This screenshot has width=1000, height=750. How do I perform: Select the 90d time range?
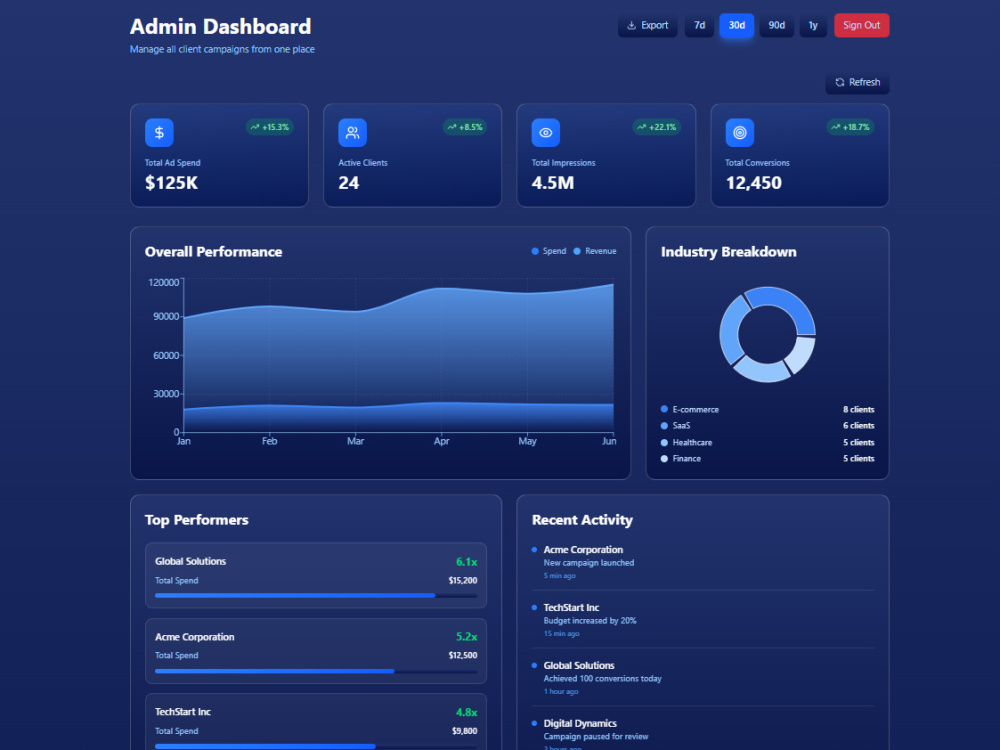[776, 26]
